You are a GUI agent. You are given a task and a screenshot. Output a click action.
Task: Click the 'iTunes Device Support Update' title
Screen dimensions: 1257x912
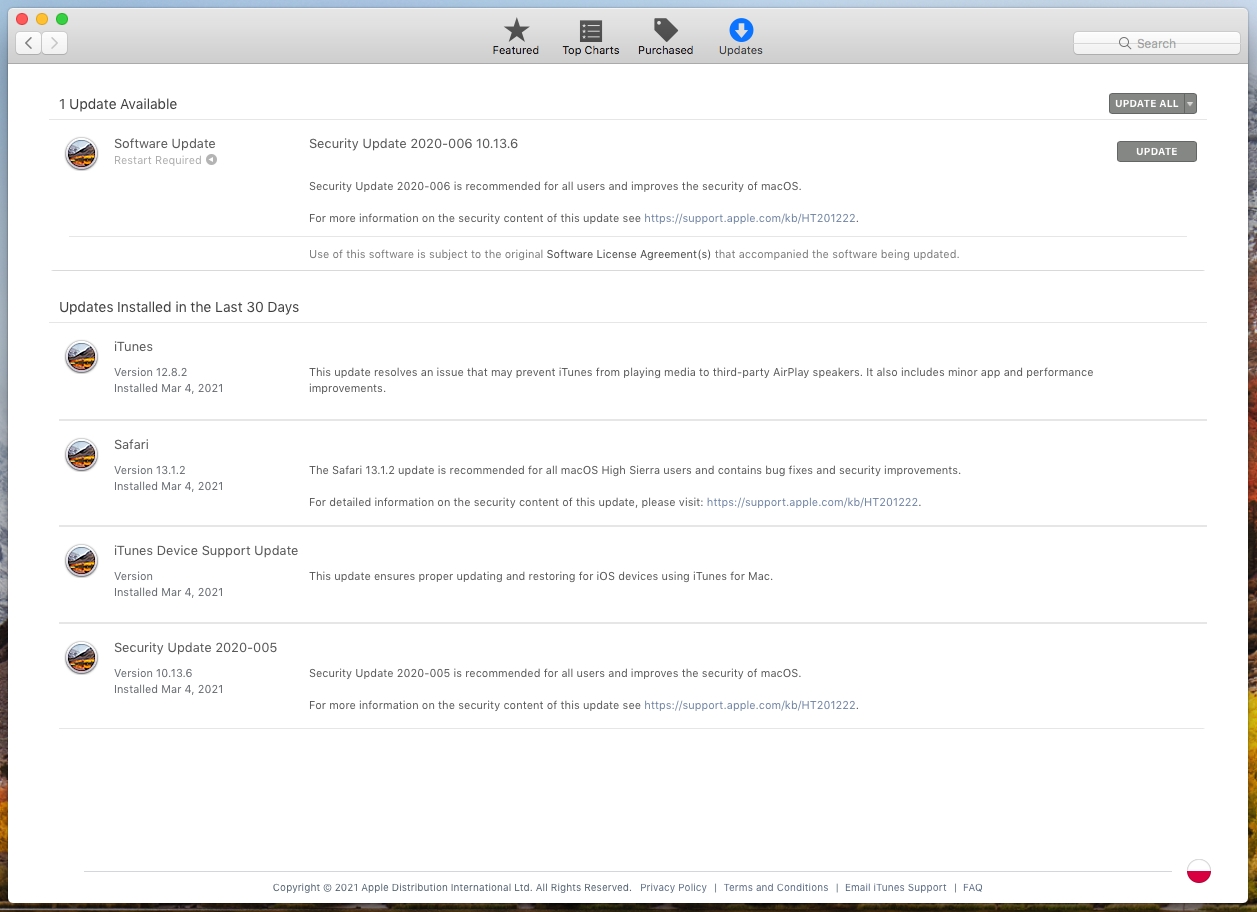click(x=206, y=551)
